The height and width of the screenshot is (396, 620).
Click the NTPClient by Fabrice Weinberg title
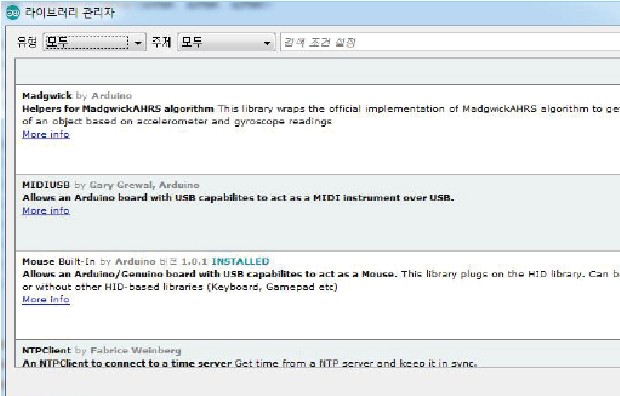tap(102, 350)
